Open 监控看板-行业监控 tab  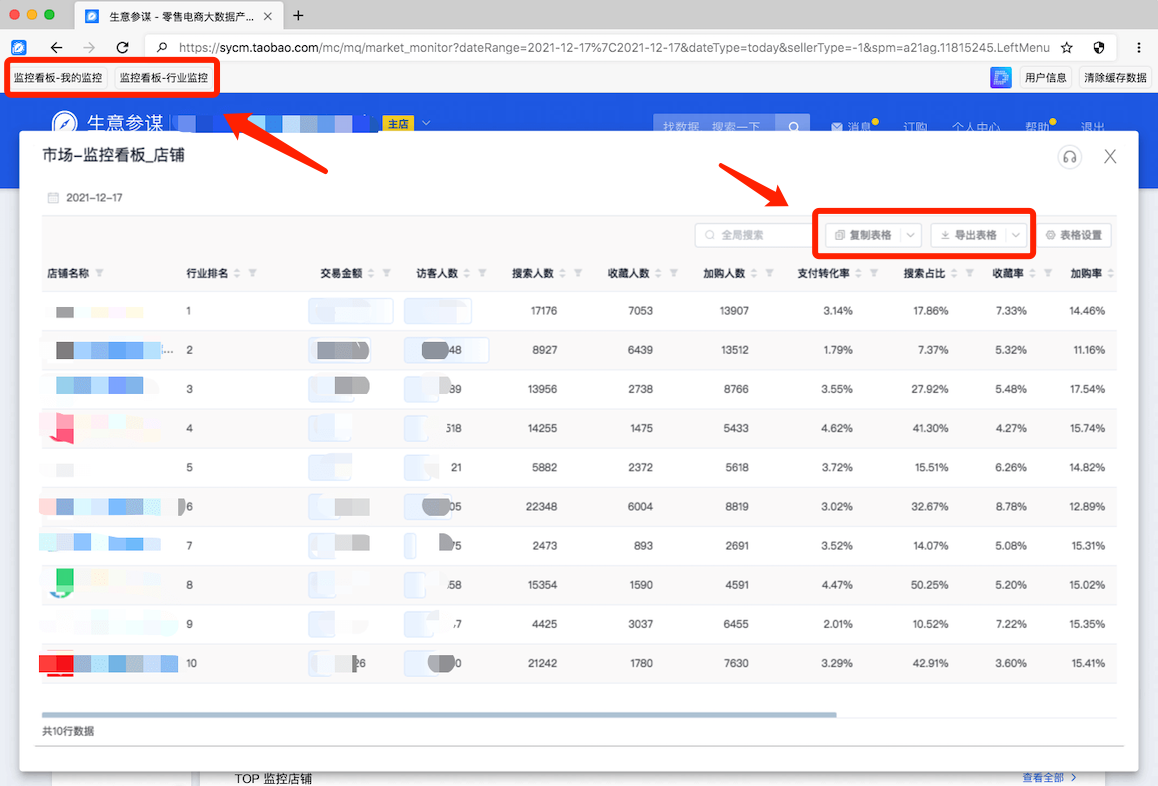(164, 77)
